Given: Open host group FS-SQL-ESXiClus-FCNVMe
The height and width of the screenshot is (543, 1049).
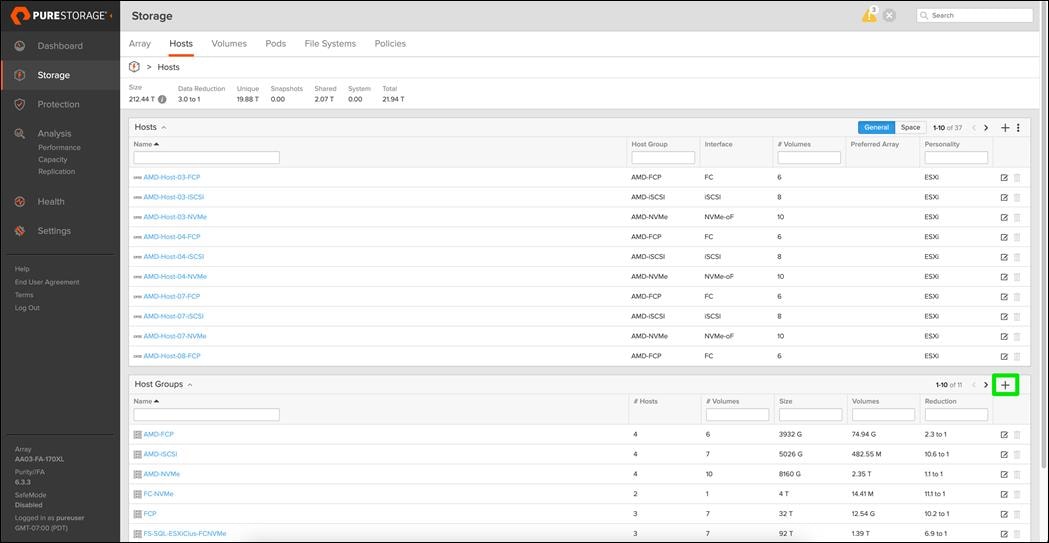Looking at the screenshot, I should coord(185,534).
